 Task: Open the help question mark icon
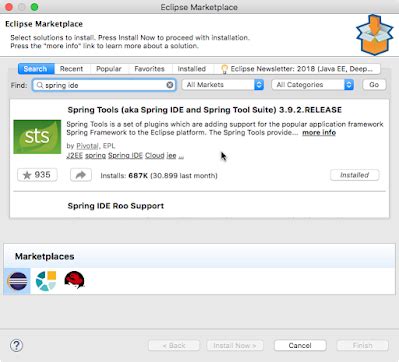pyautogui.click(x=16, y=345)
